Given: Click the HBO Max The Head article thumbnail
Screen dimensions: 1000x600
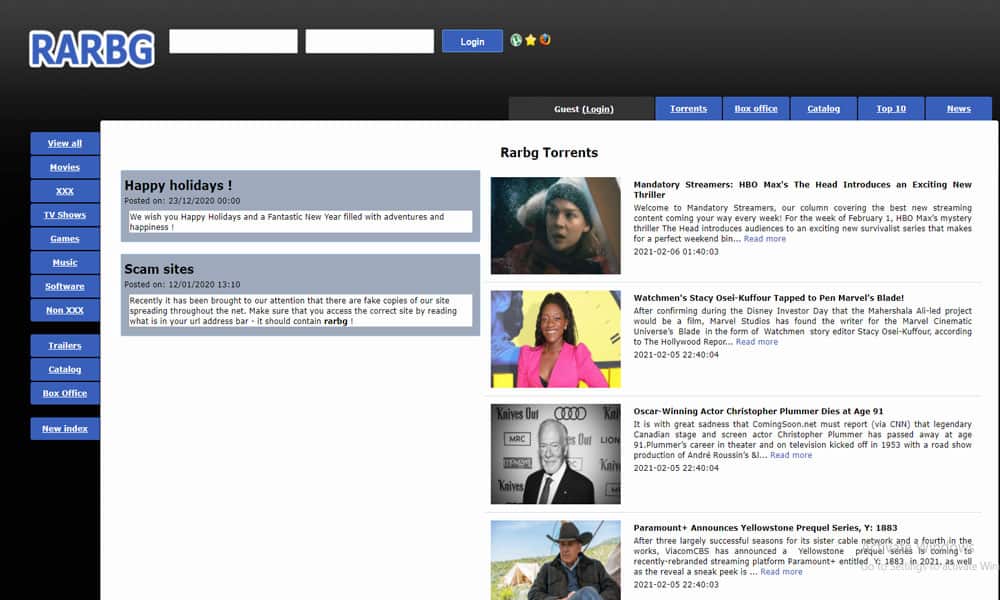Looking at the screenshot, I should pos(555,226).
